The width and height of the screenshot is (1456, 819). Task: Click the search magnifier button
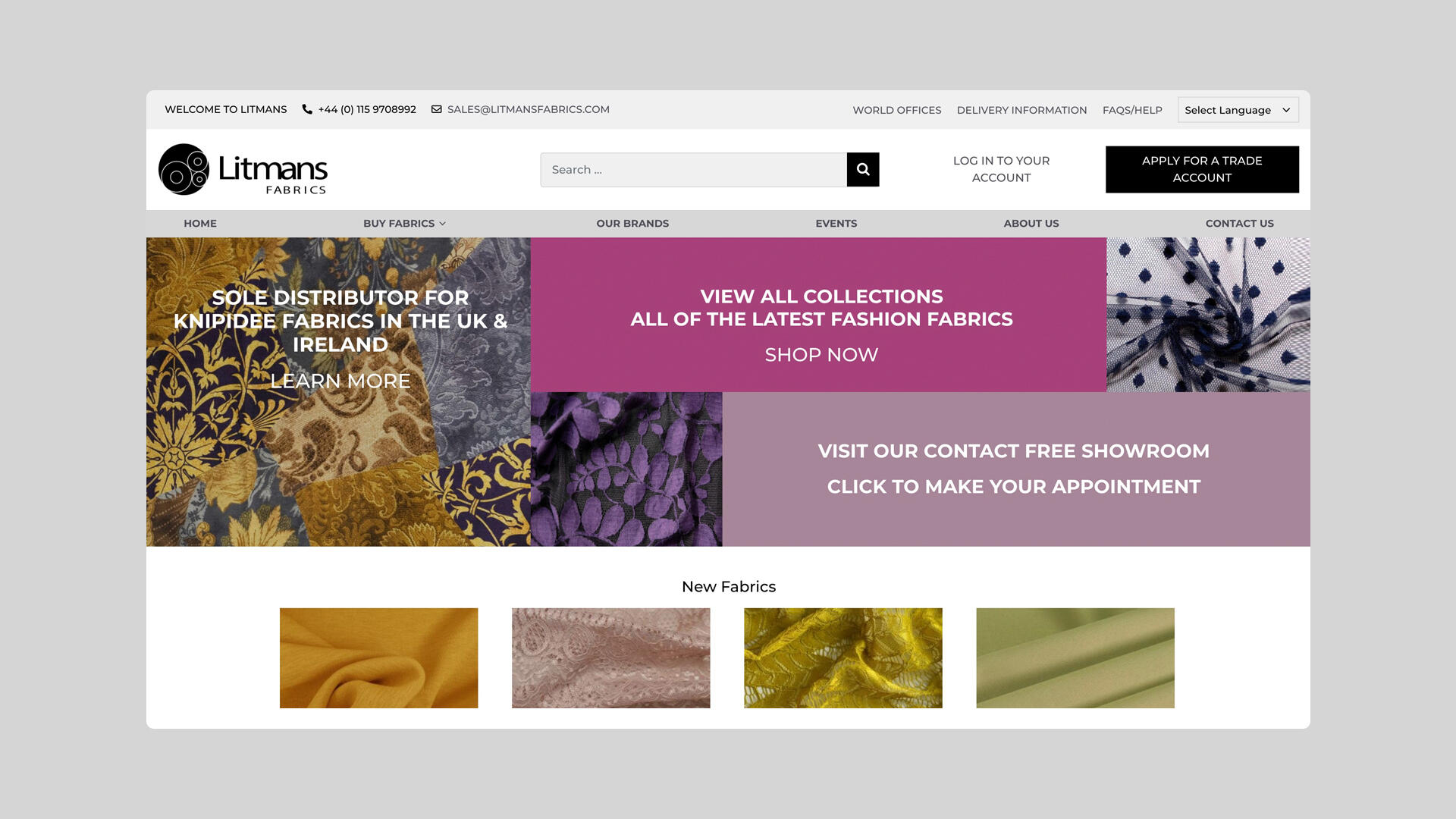pyautogui.click(x=863, y=169)
